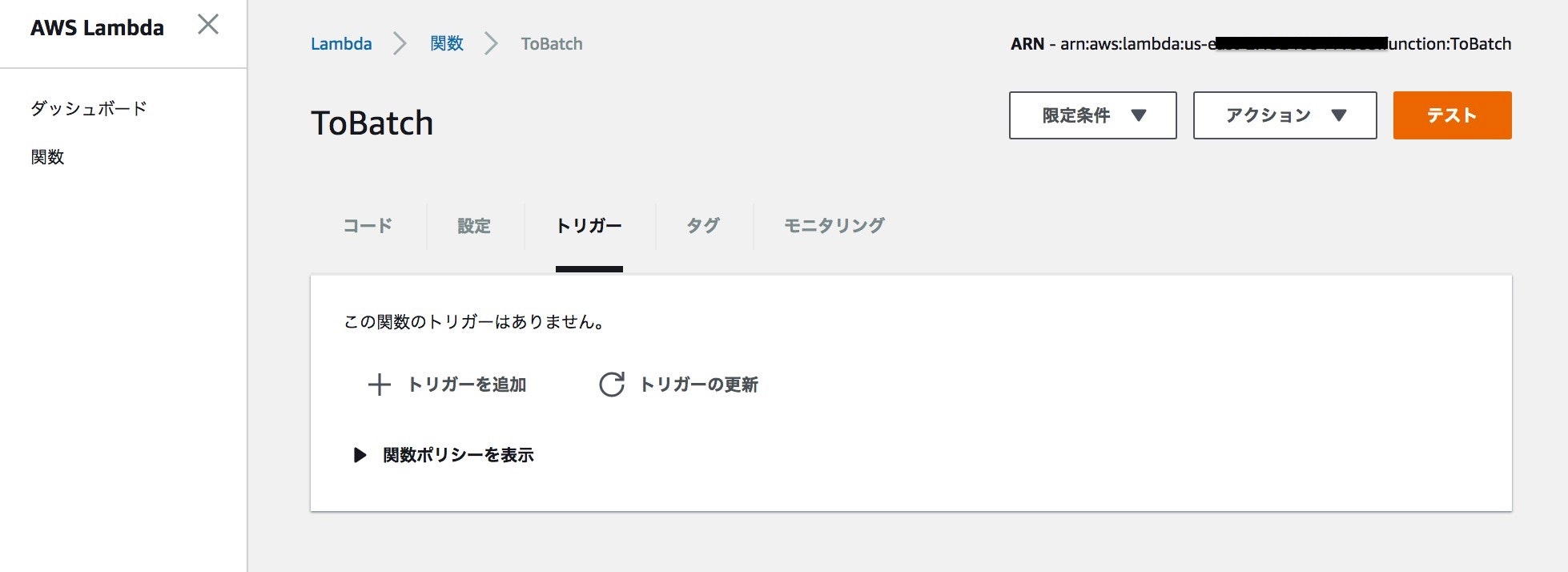Open the モニタリング tab

point(834,226)
